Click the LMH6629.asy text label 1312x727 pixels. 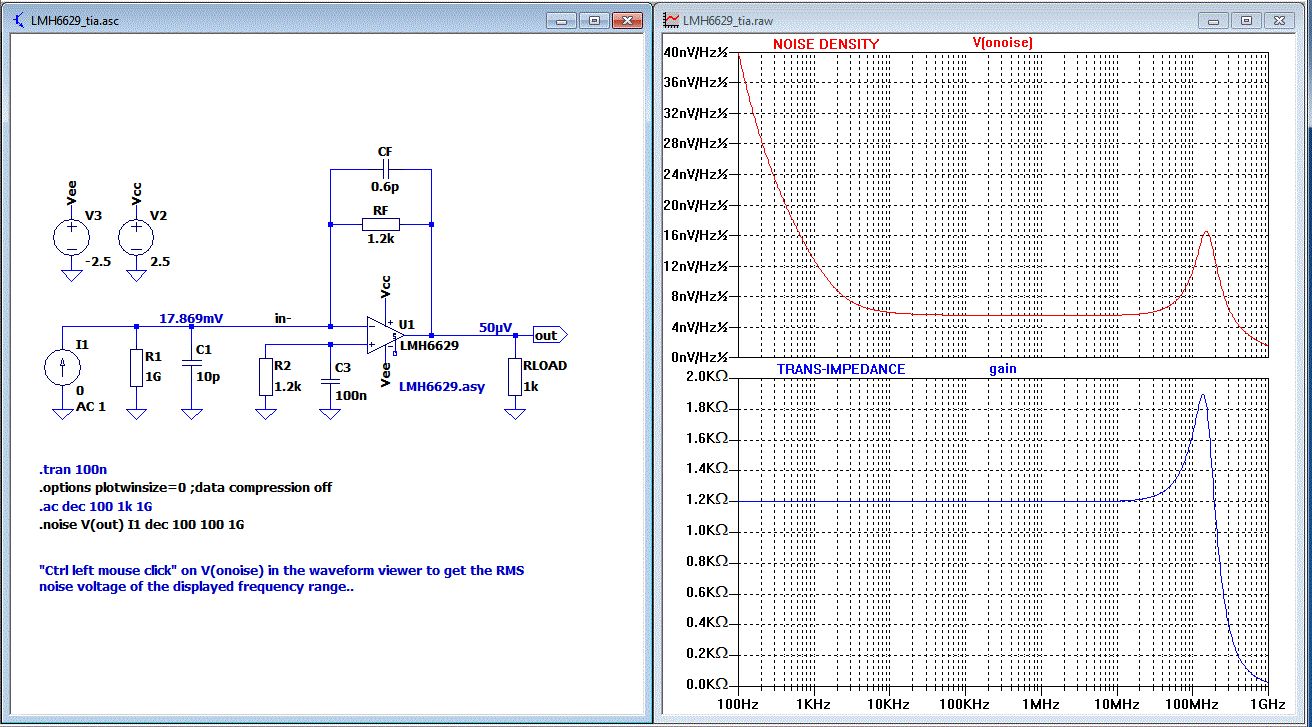[x=441, y=386]
